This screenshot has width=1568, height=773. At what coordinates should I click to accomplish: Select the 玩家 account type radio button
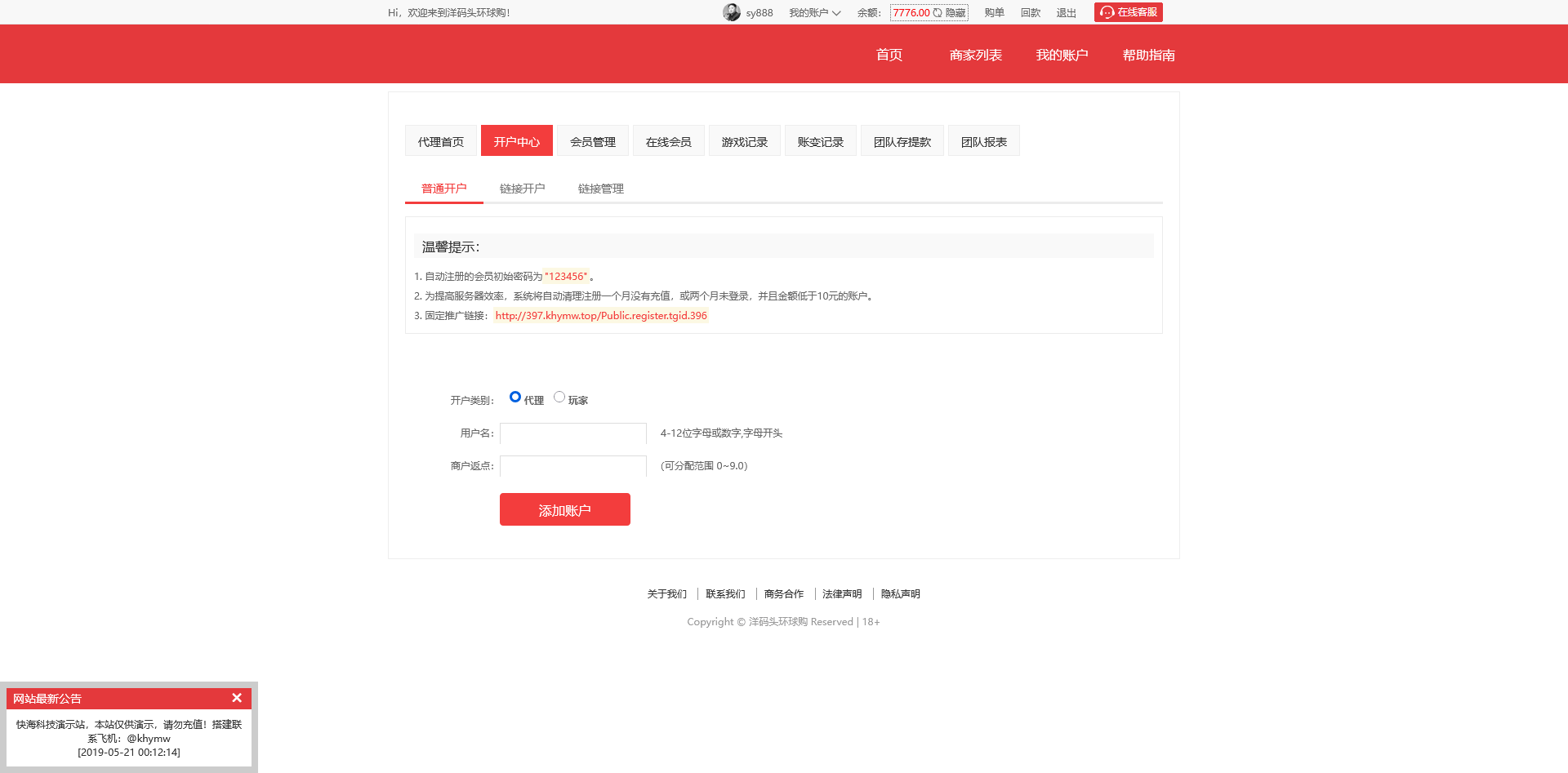coord(559,397)
